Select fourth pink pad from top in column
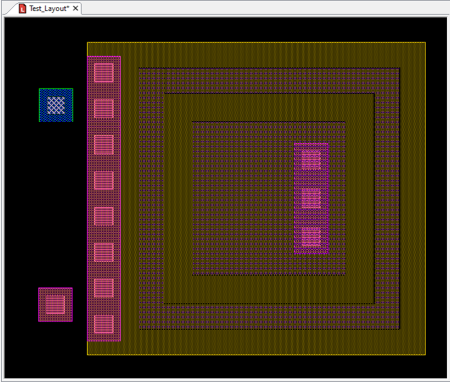This screenshot has height=382, width=450. 104,180
